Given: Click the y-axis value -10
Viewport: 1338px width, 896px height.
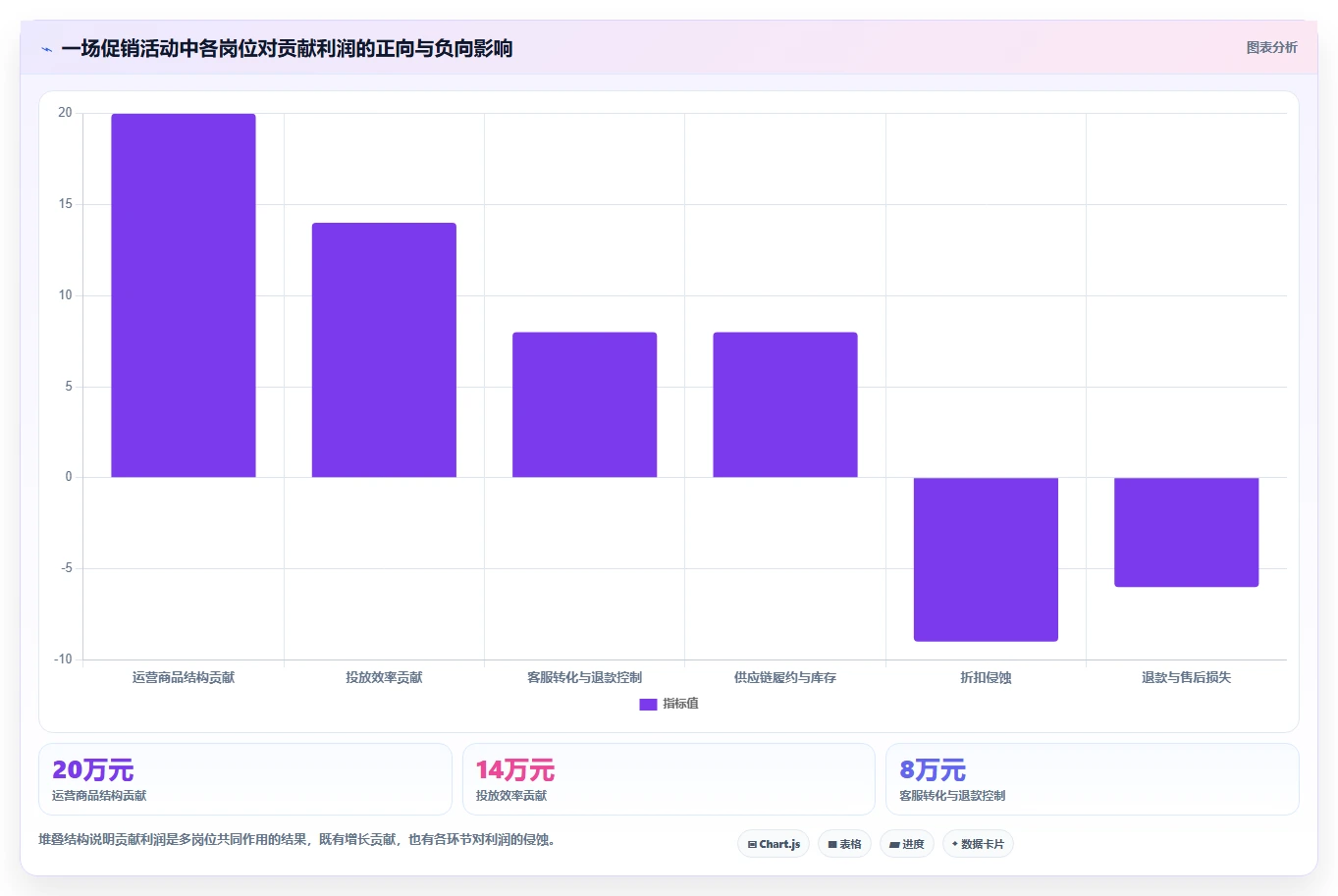Looking at the screenshot, I should coord(63,659).
